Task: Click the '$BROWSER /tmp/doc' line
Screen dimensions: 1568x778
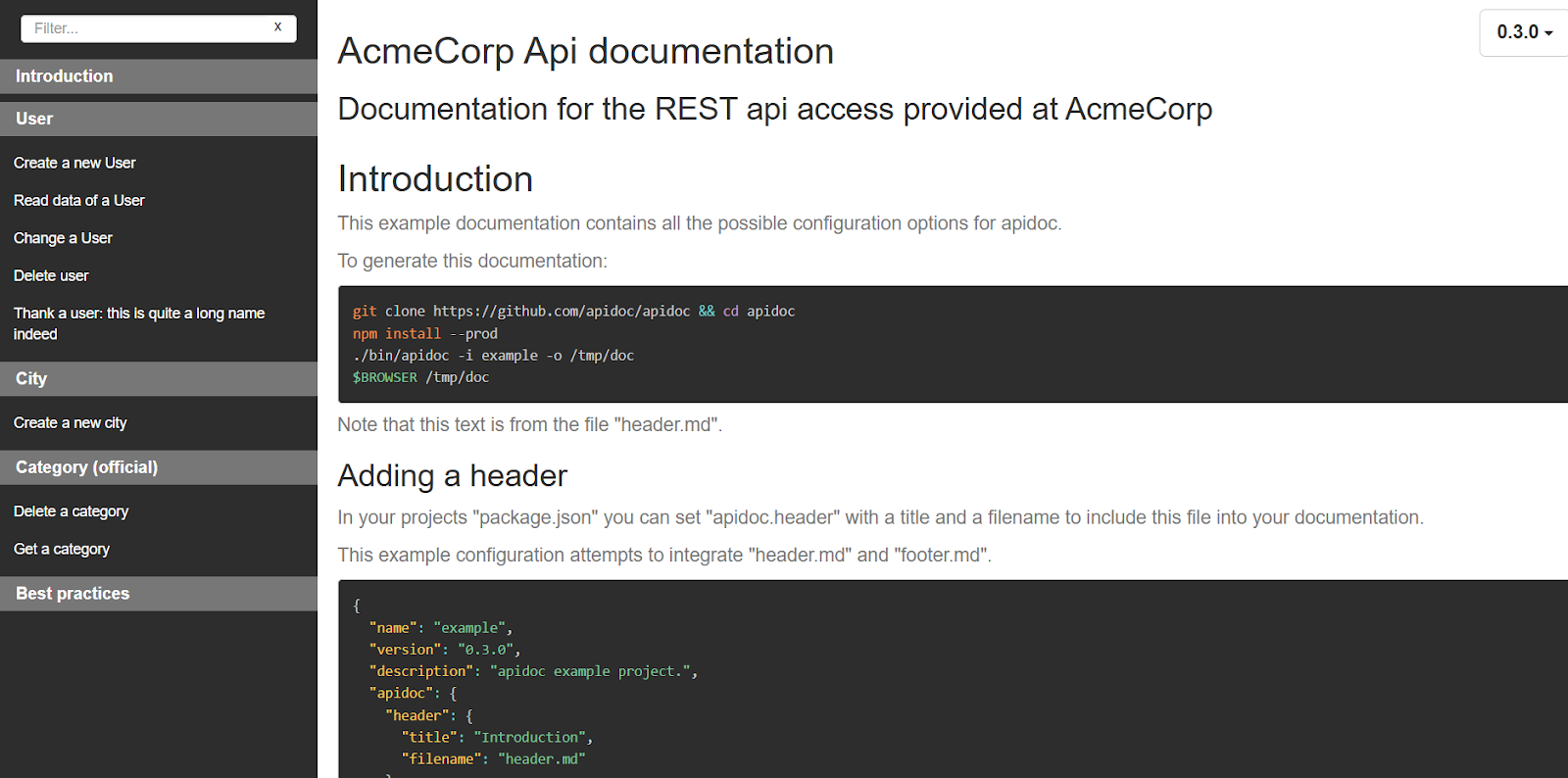Action: (x=420, y=377)
